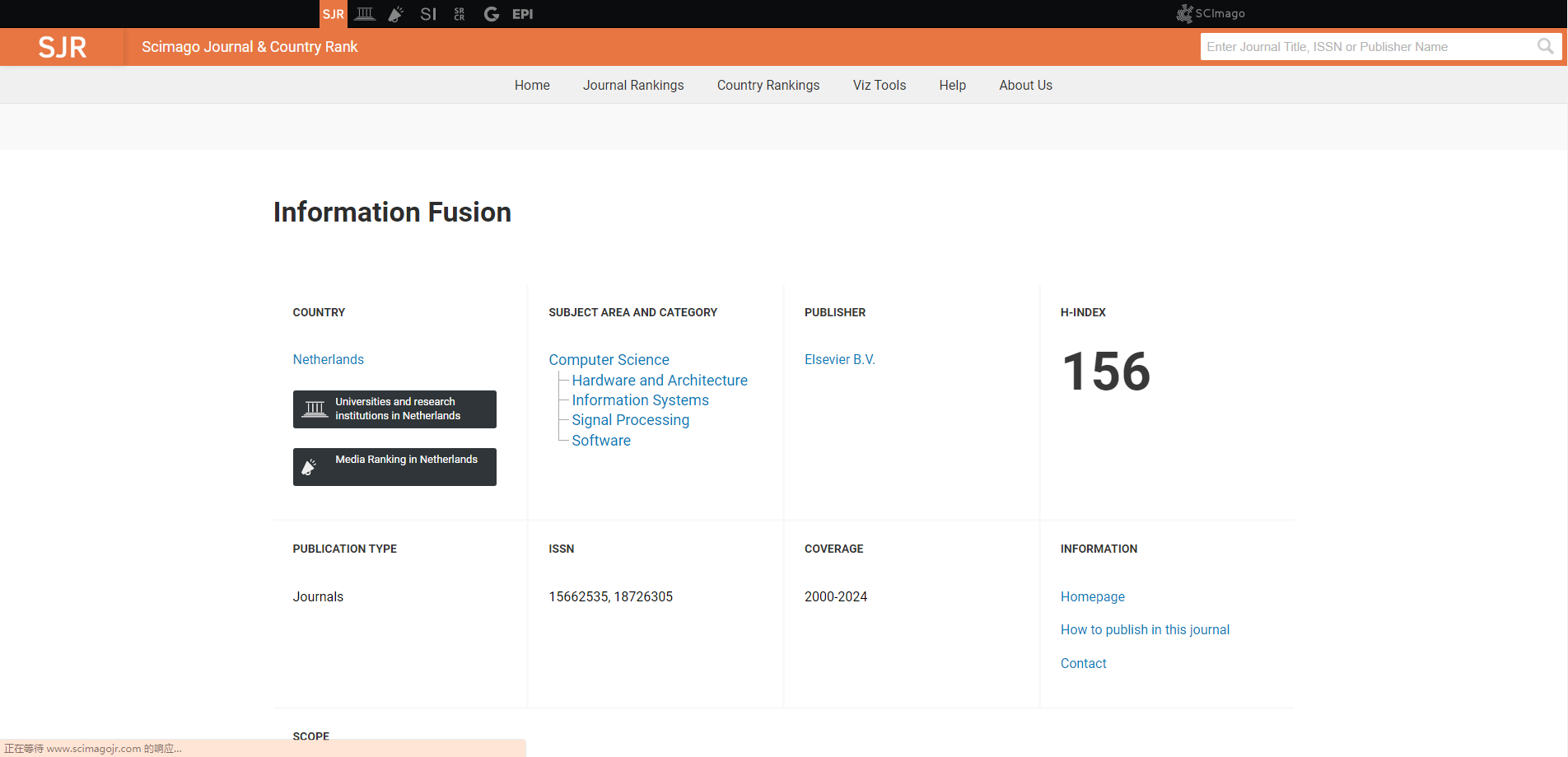Open the Viz Tools menu
The image size is (1568, 757).
pyautogui.click(x=880, y=85)
